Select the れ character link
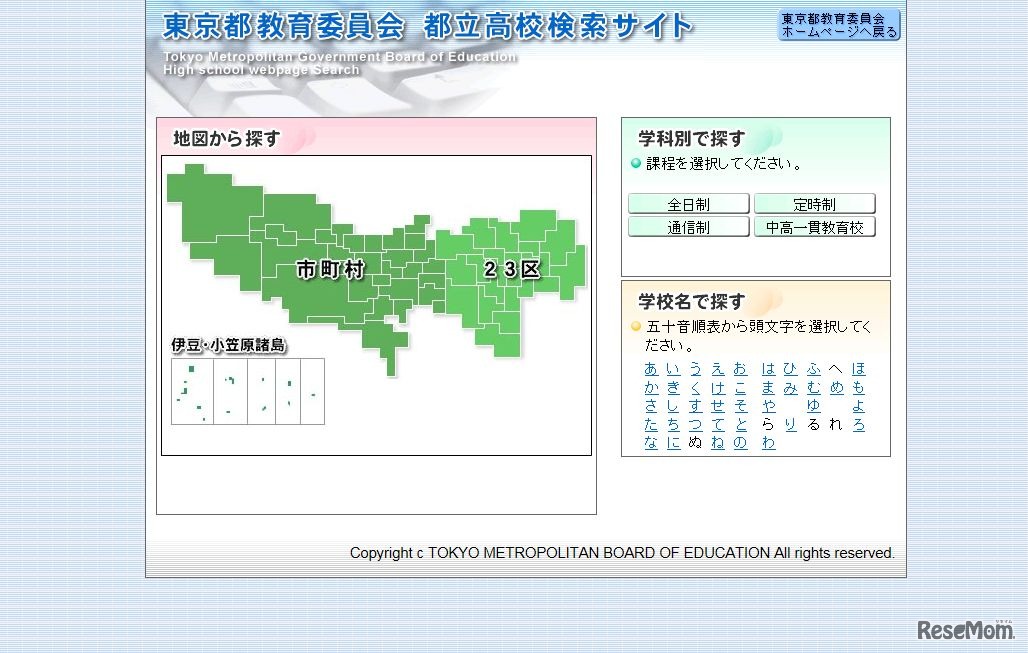Screen dimensions: 1028x653 [x=835, y=424]
